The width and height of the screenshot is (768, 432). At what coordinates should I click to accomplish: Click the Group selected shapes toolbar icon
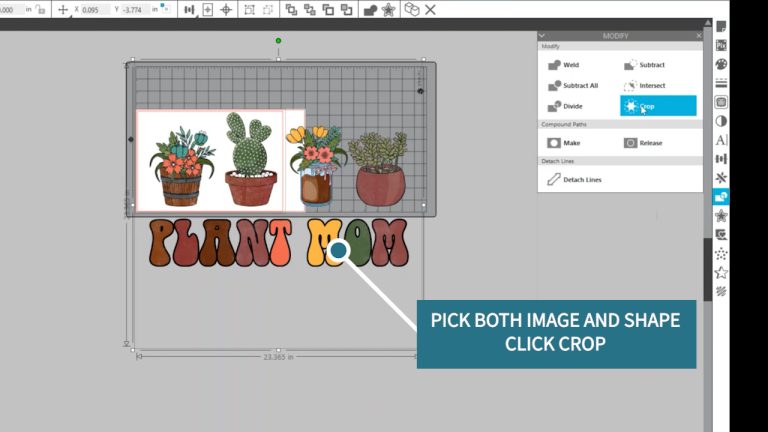point(249,9)
